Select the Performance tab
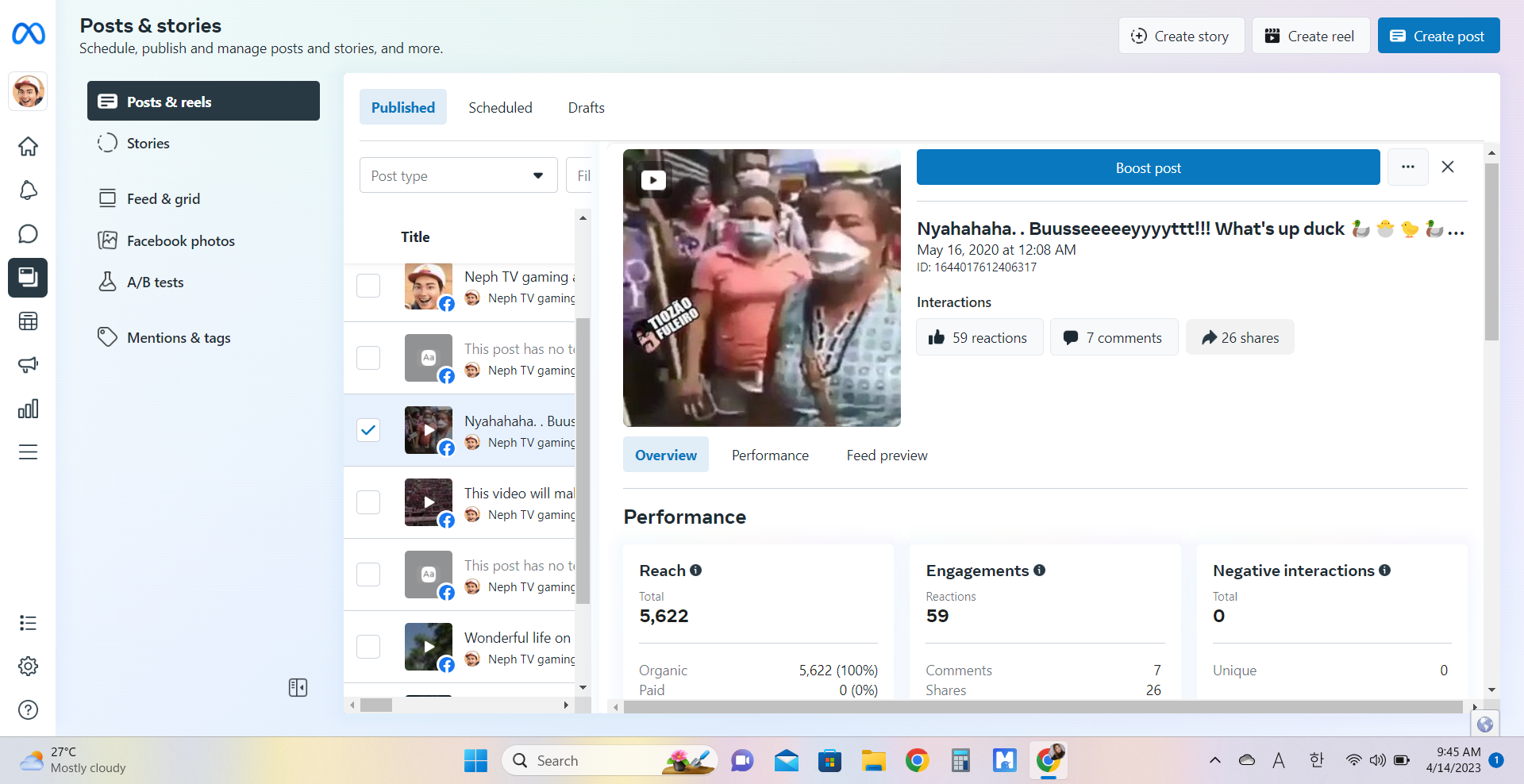This screenshot has width=1524, height=784. click(x=770, y=455)
